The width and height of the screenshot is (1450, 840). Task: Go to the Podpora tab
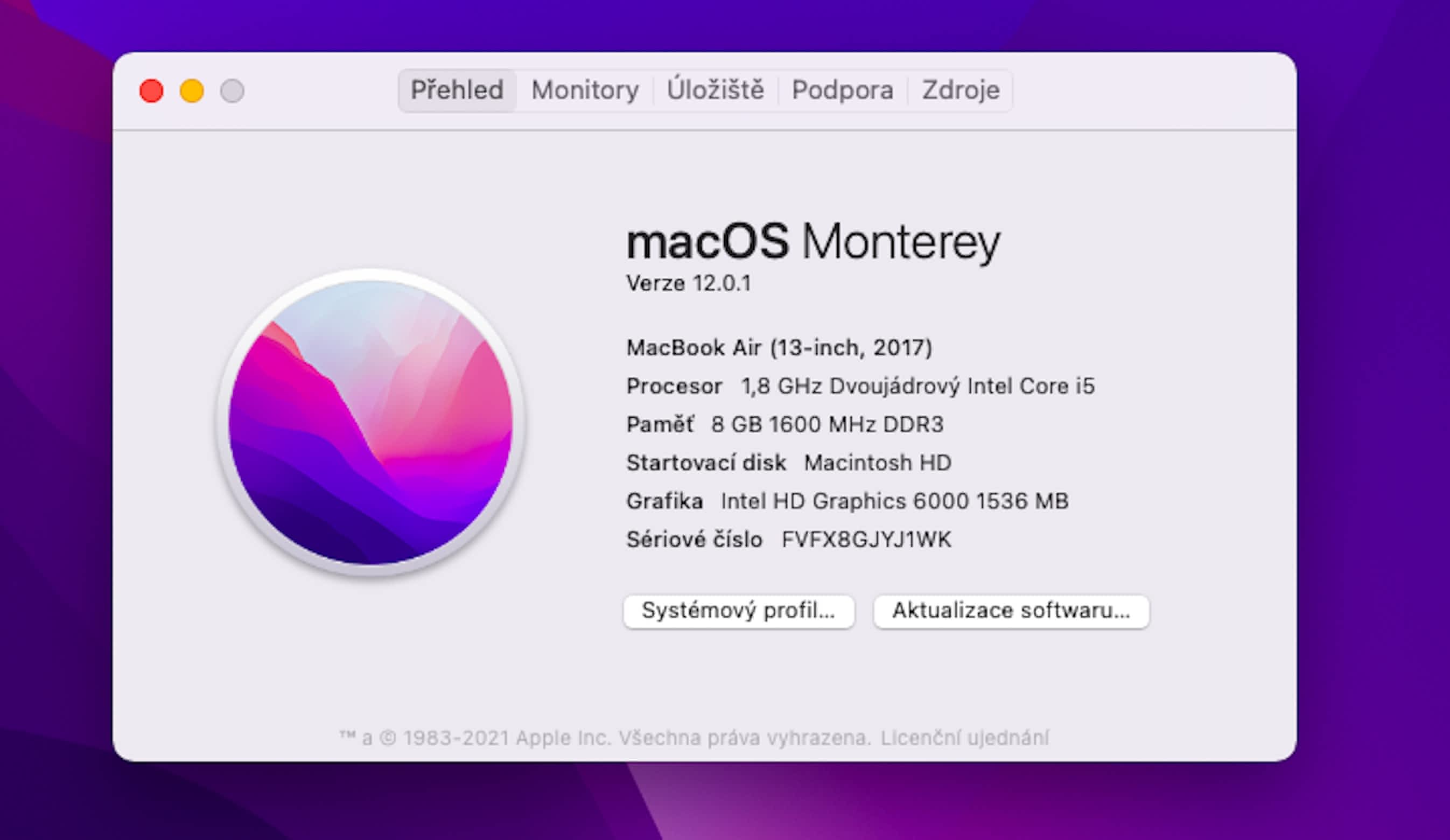tap(843, 90)
